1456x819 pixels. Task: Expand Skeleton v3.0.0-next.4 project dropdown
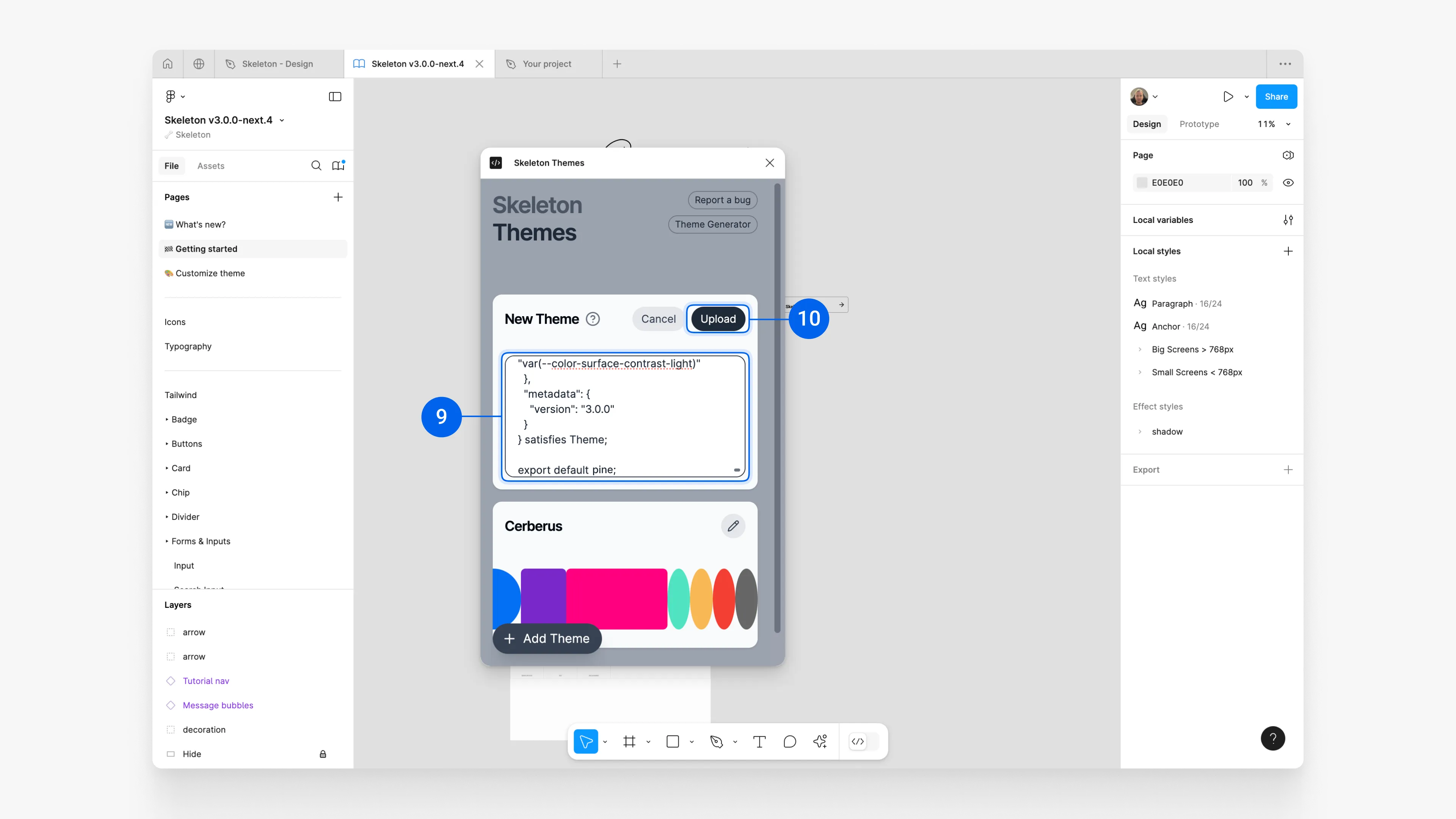[282, 119]
